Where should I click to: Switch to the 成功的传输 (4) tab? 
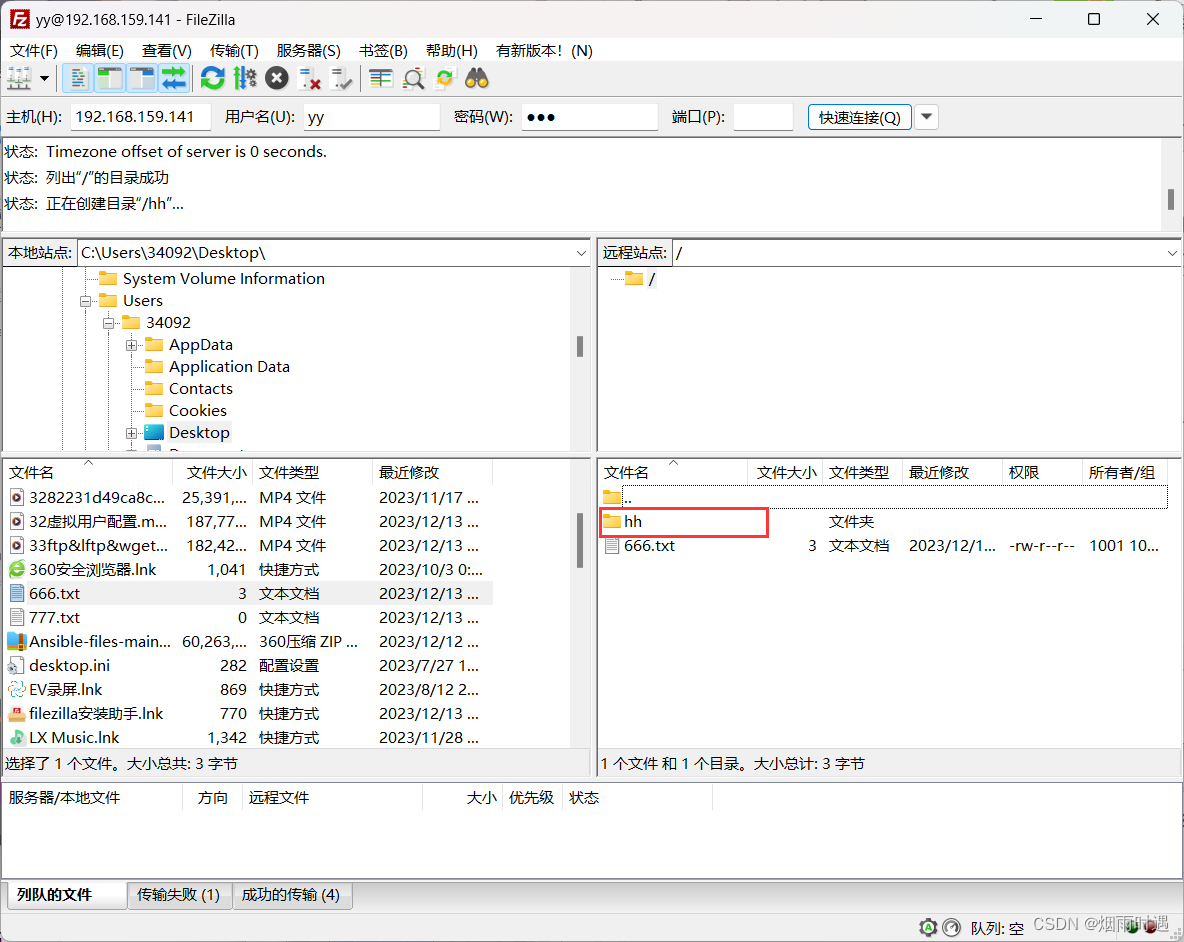pyautogui.click(x=291, y=894)
